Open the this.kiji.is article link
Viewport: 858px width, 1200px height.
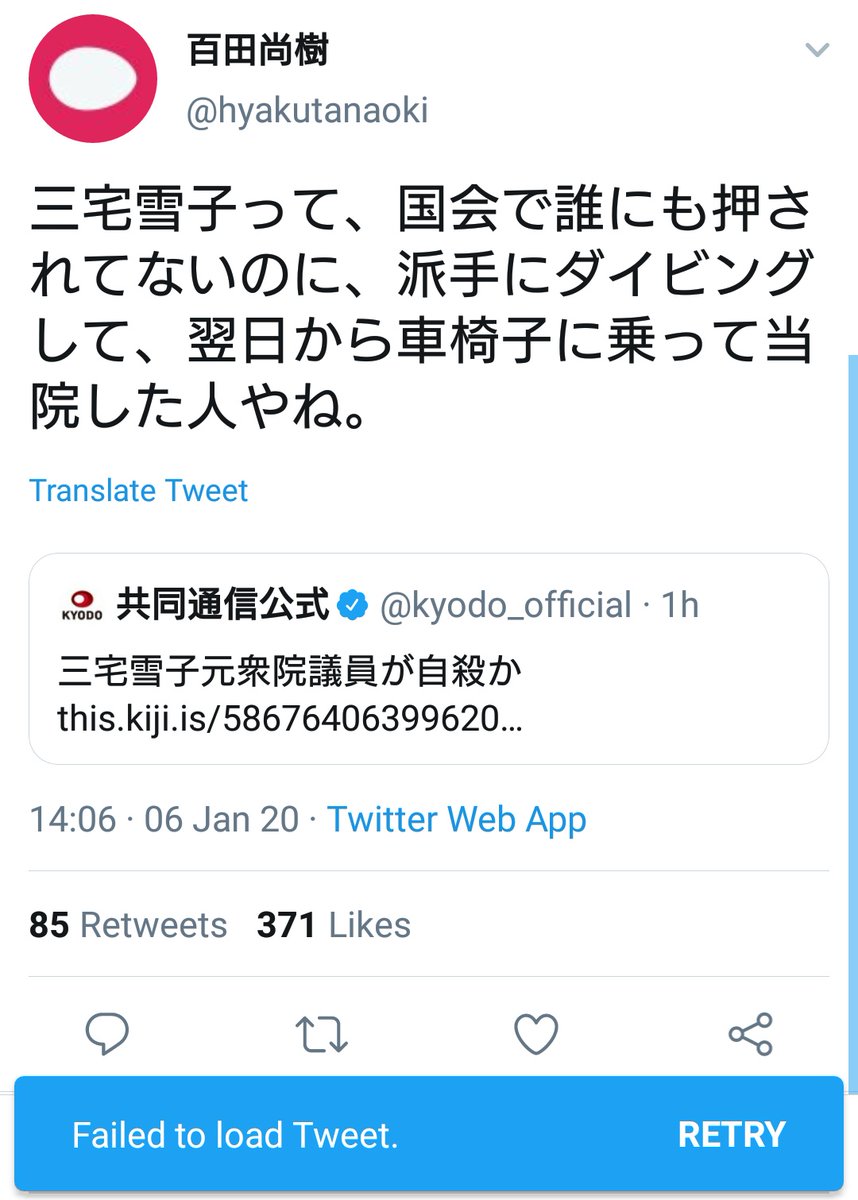coord(291,718)
